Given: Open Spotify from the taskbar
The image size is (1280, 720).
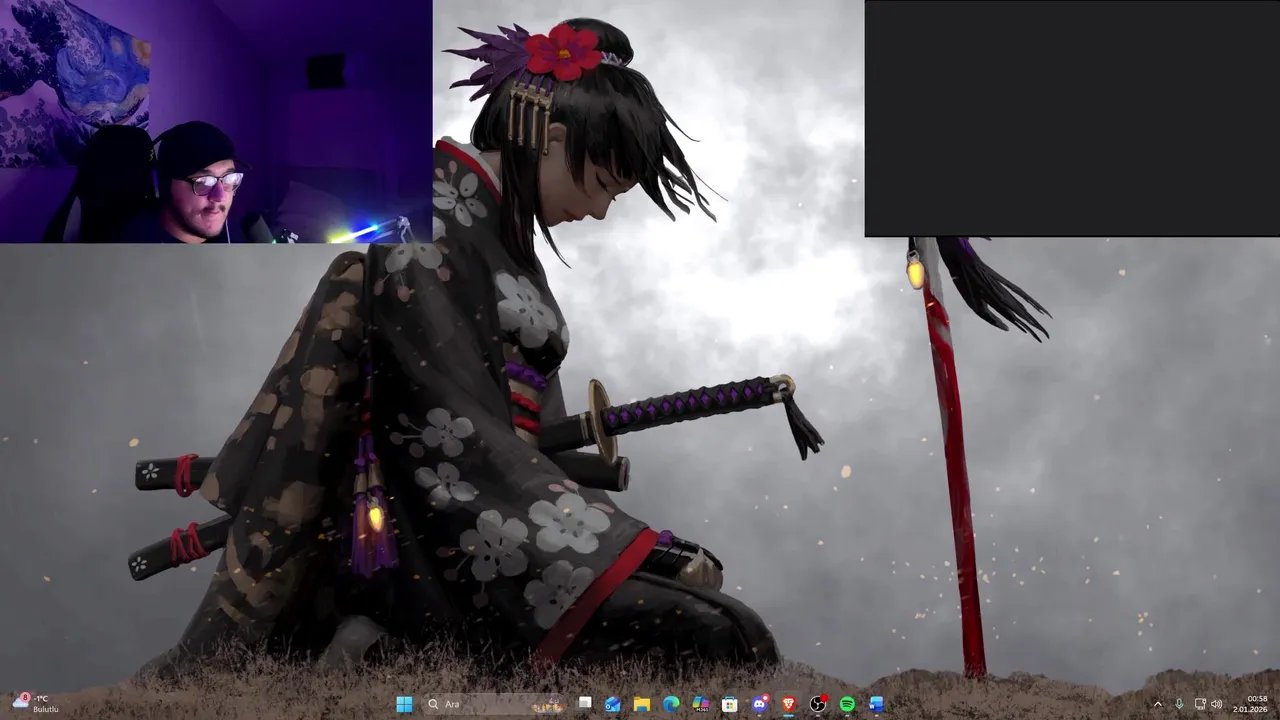Looking at the screenshot, I should 847,704.
